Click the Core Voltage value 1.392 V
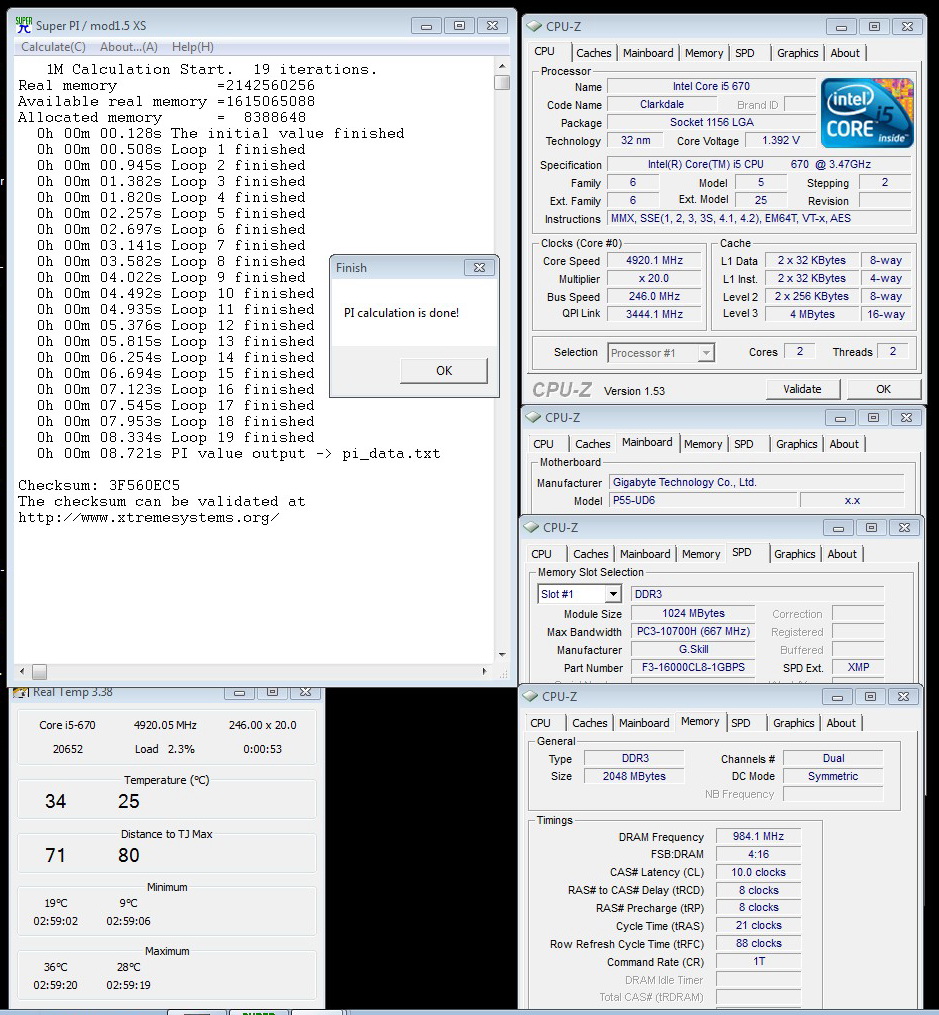 [780, 140]
